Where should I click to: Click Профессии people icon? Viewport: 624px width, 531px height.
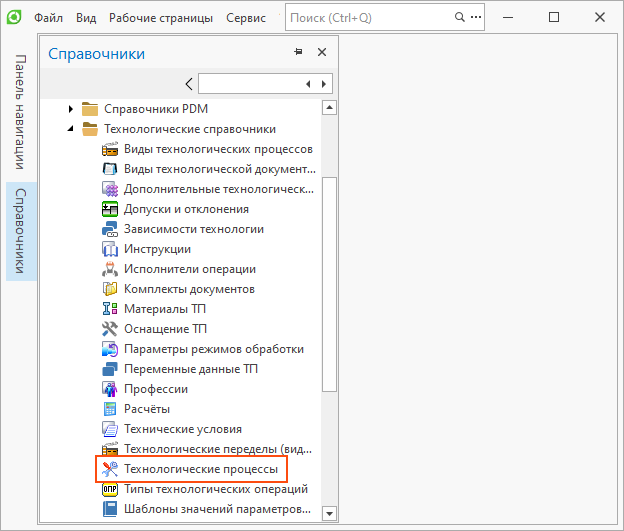coord(110,389)
